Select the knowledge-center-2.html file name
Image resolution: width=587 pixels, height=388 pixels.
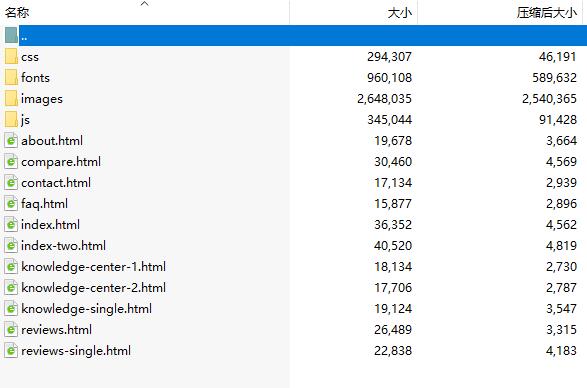[94, 288]
